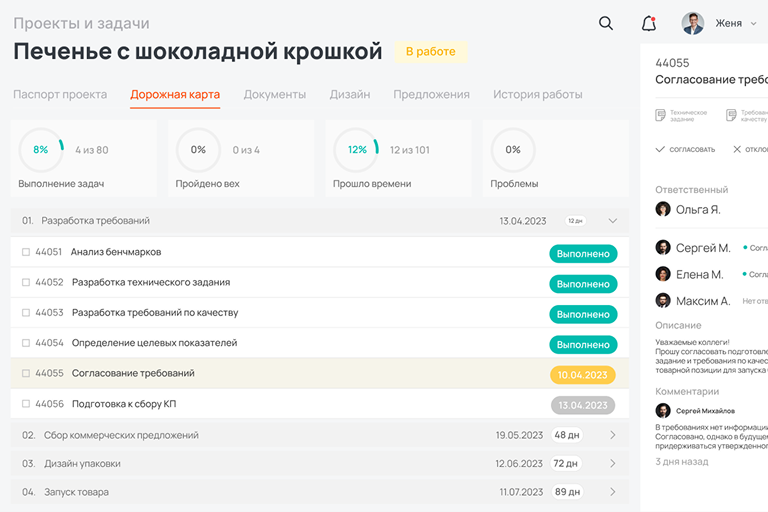
Task: Click Ольга Я. avatar under Ответственный
Action: click(x=663, y=209)
